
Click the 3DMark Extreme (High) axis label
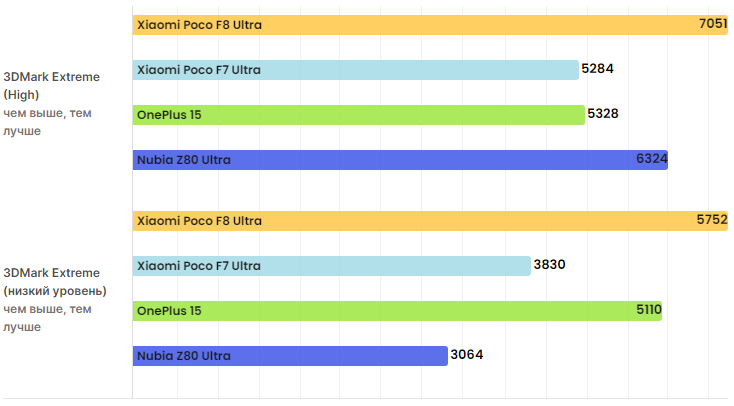52,85
